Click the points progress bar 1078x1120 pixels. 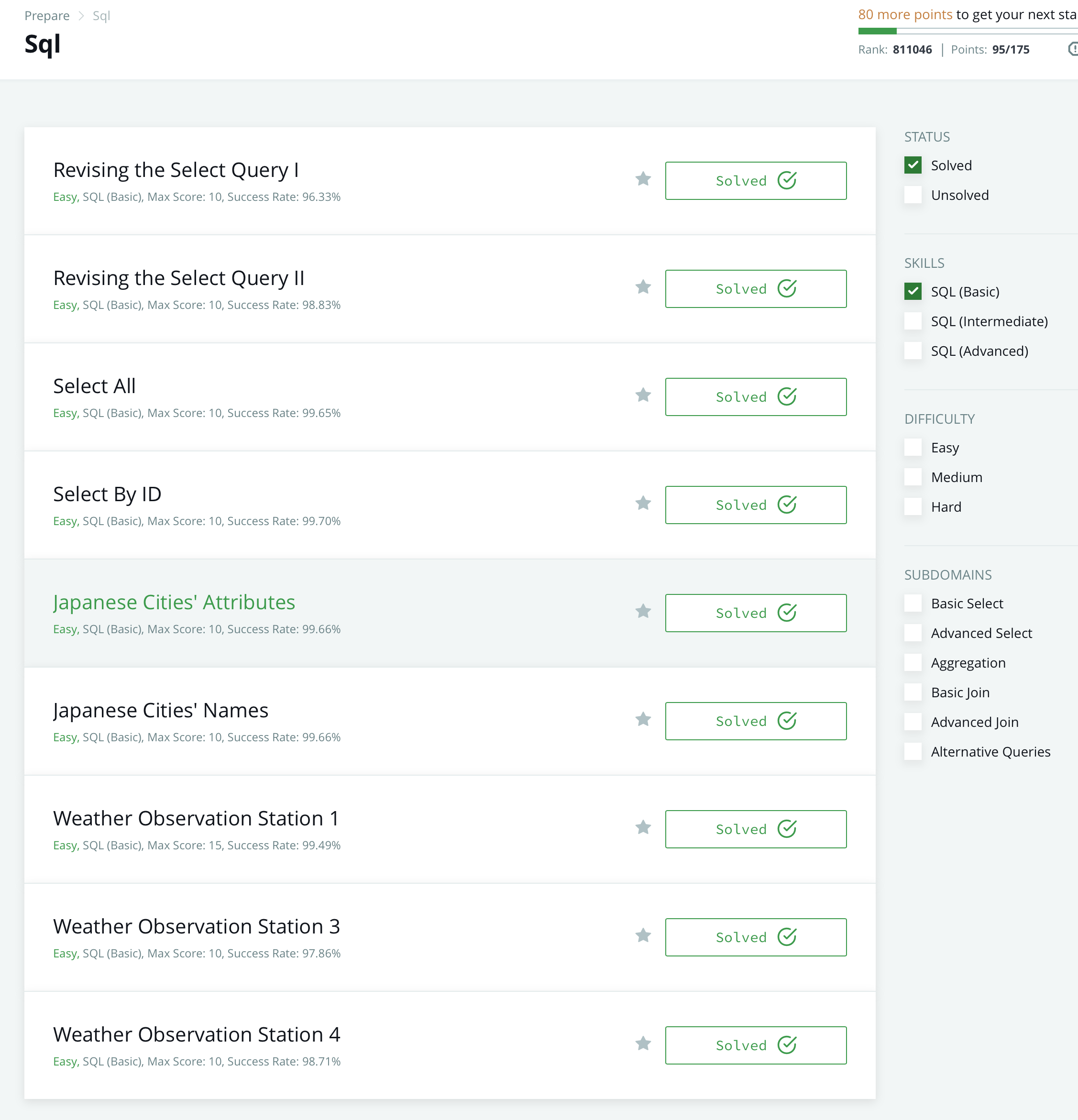968,32
